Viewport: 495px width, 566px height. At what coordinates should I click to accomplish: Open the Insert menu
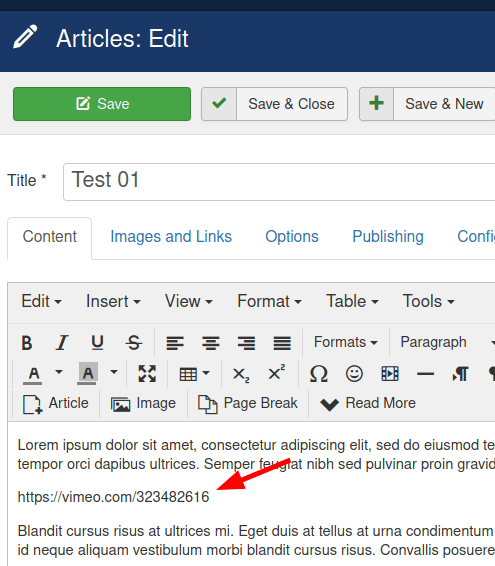coord(113,301)
